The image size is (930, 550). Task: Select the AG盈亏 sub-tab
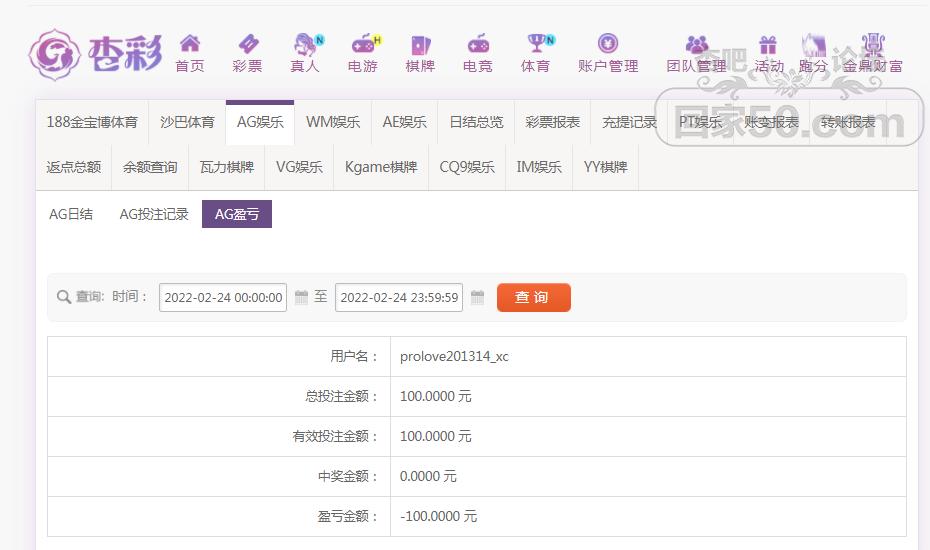click(x=237, y=214)
